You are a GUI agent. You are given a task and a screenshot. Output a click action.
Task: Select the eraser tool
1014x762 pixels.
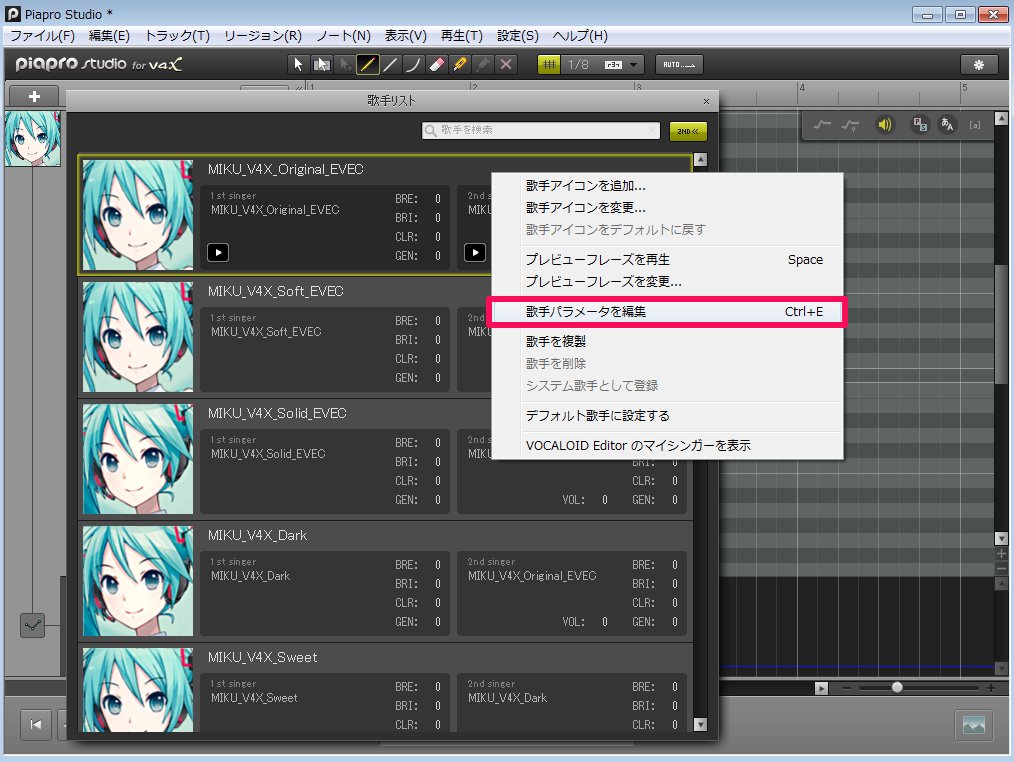pos(437,64)
